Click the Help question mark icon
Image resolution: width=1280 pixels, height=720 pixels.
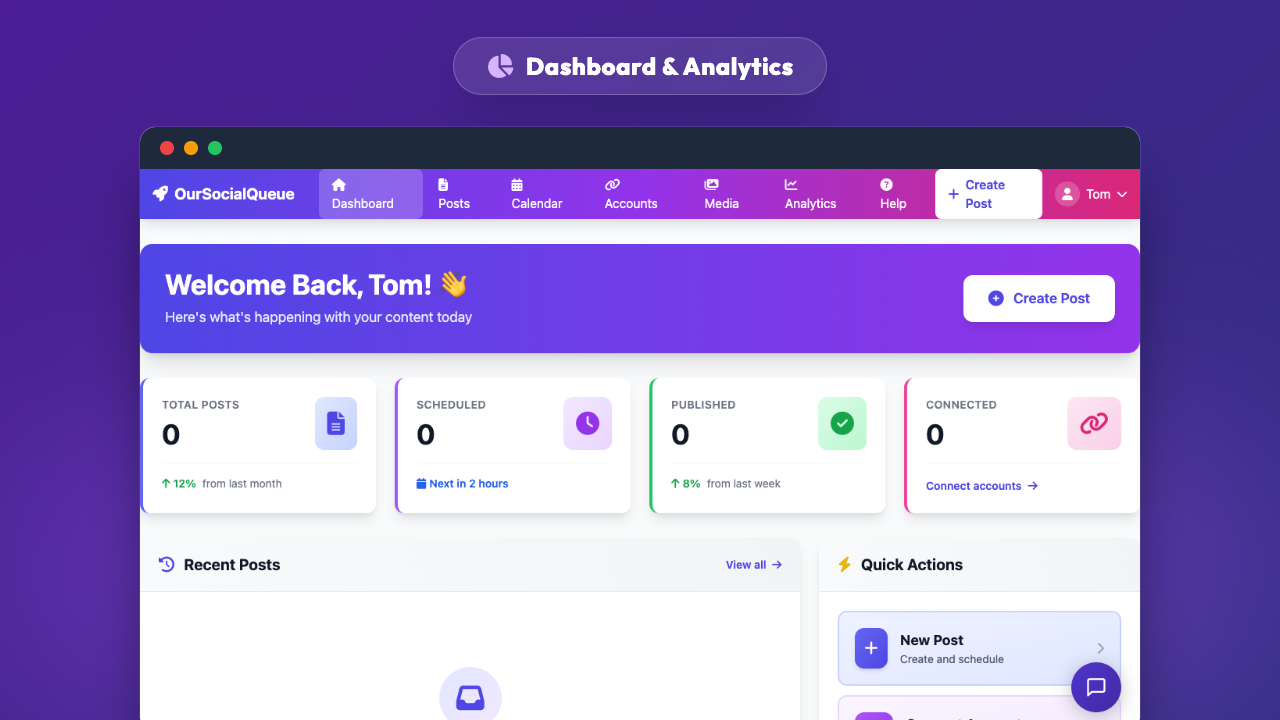[886, 185]
